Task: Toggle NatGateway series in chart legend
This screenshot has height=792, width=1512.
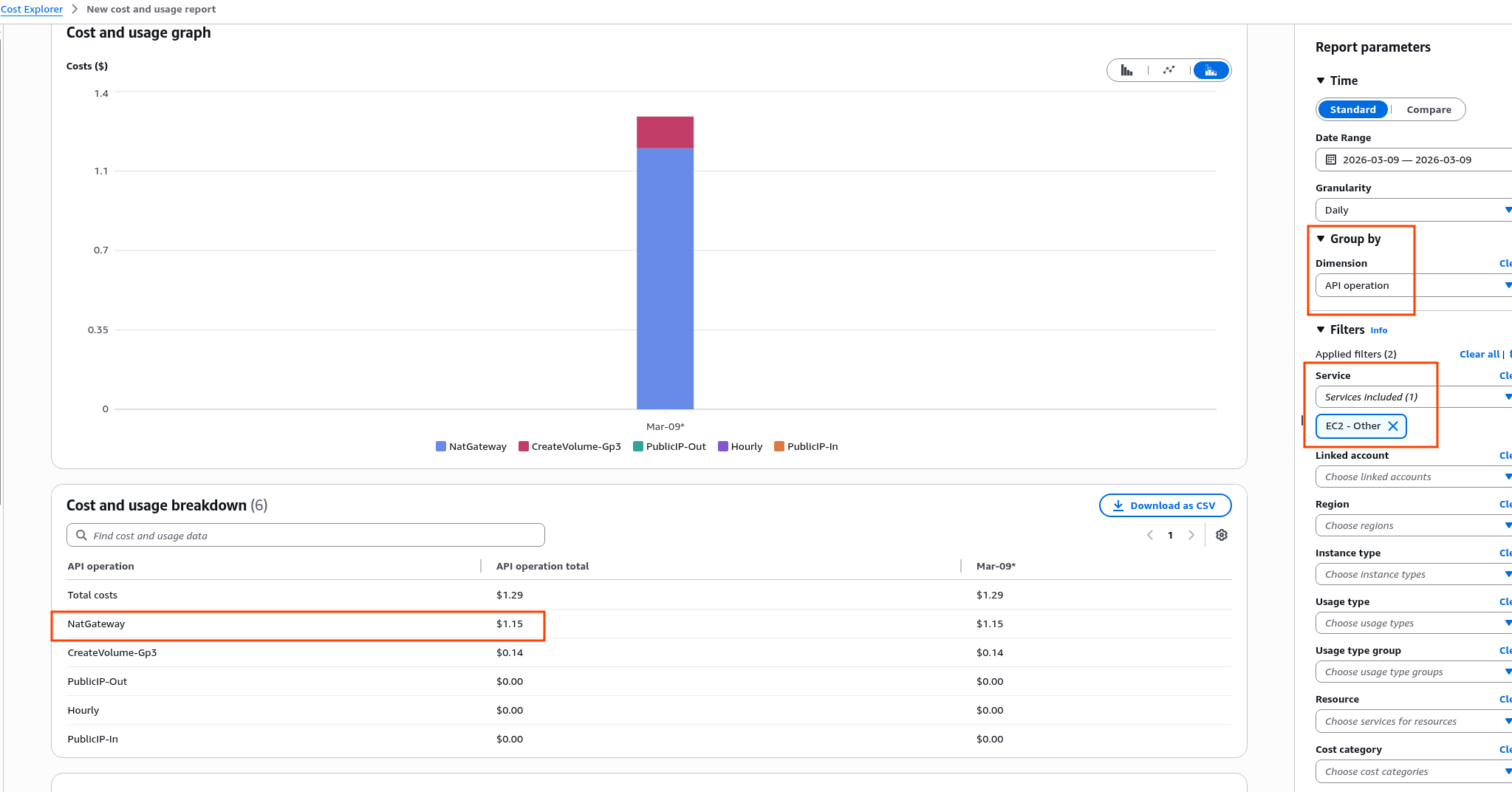Action: point(471,446)
